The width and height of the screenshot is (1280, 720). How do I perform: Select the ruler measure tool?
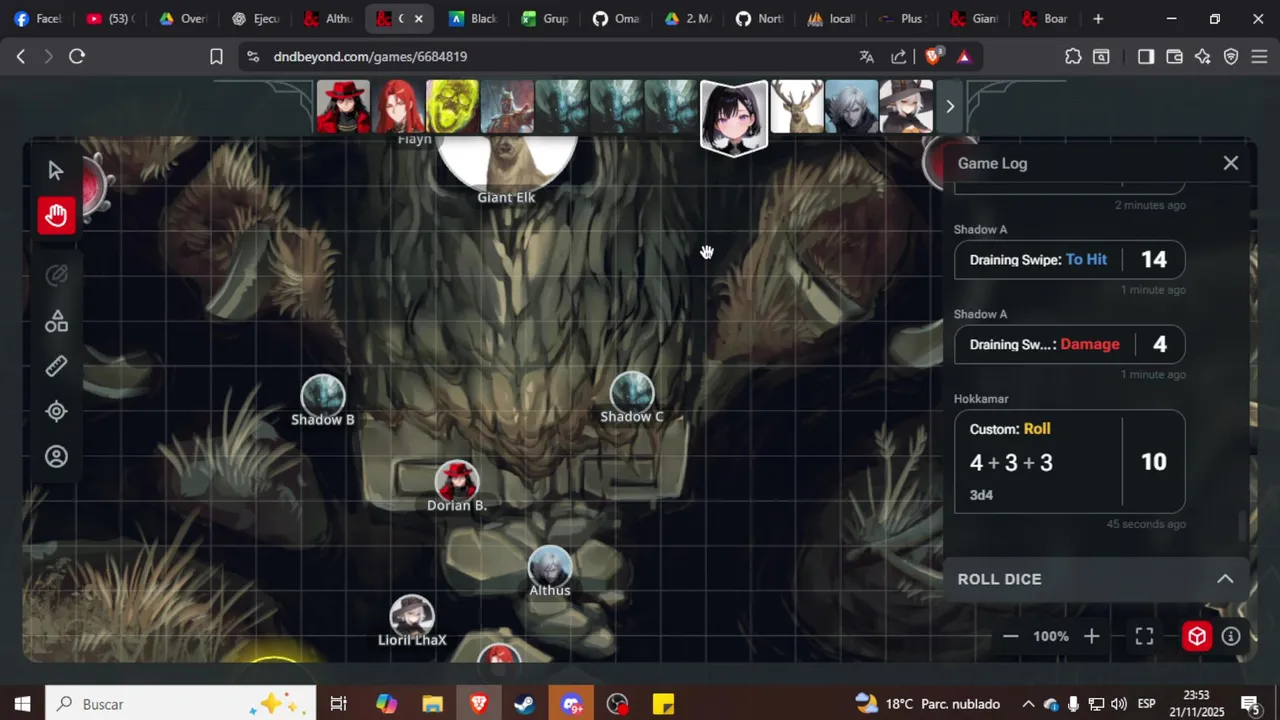coord(56,366)
